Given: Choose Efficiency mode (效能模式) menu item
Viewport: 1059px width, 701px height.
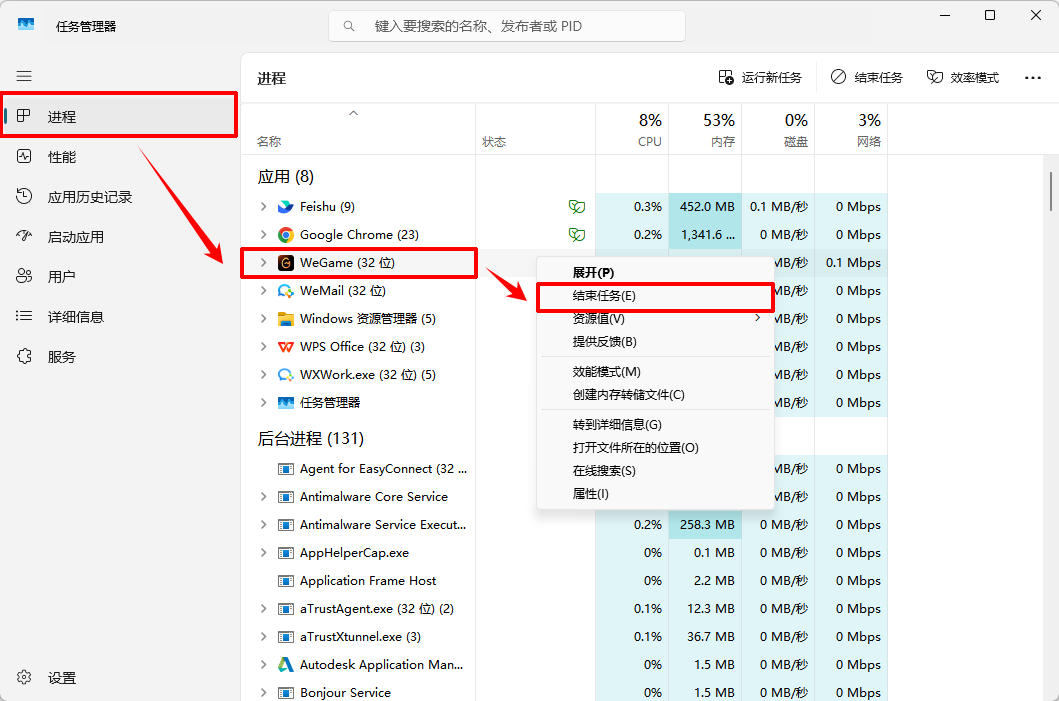Looking at the screenshot, I should pos(655,372).
